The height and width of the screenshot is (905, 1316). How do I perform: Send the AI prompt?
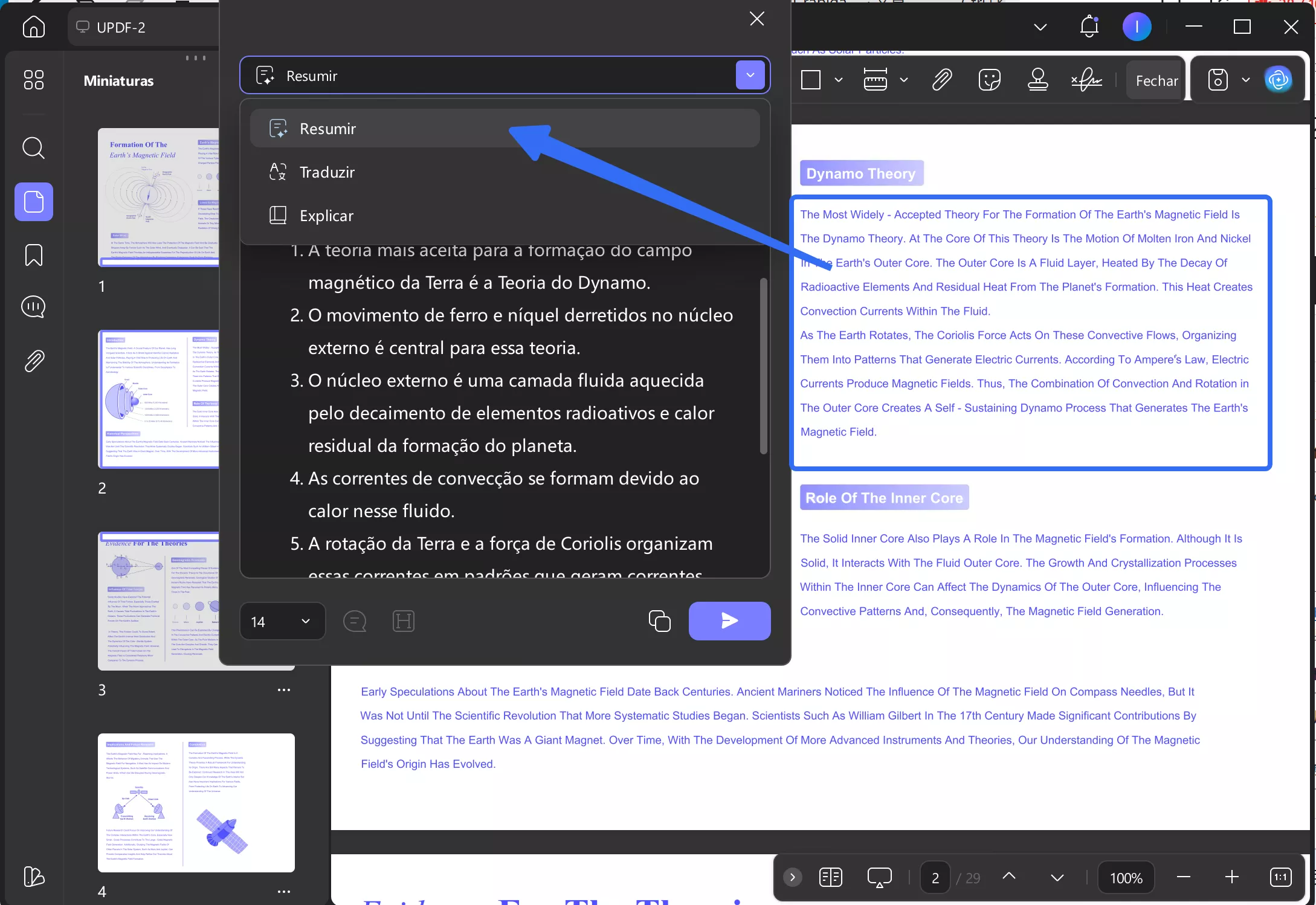click(729, 621)
